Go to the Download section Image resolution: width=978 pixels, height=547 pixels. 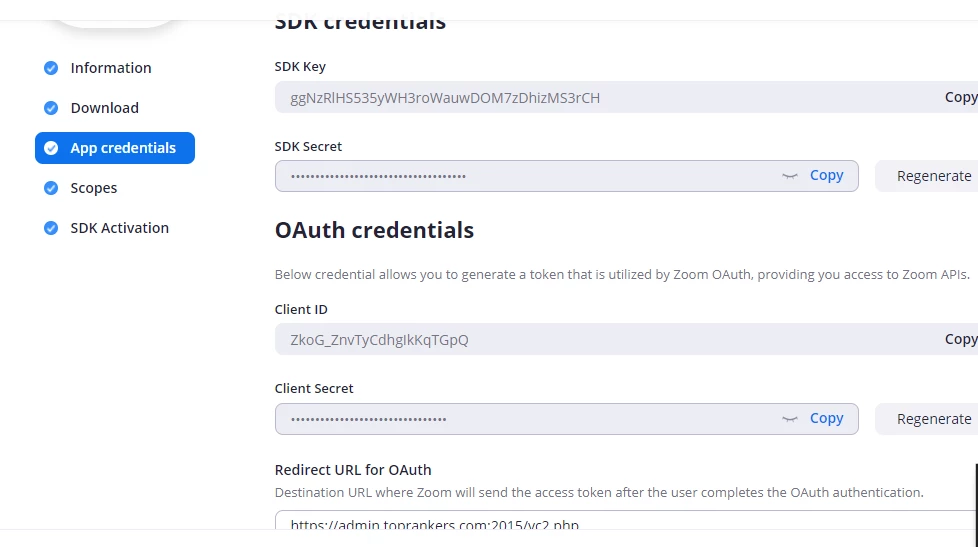pos(104,108)
